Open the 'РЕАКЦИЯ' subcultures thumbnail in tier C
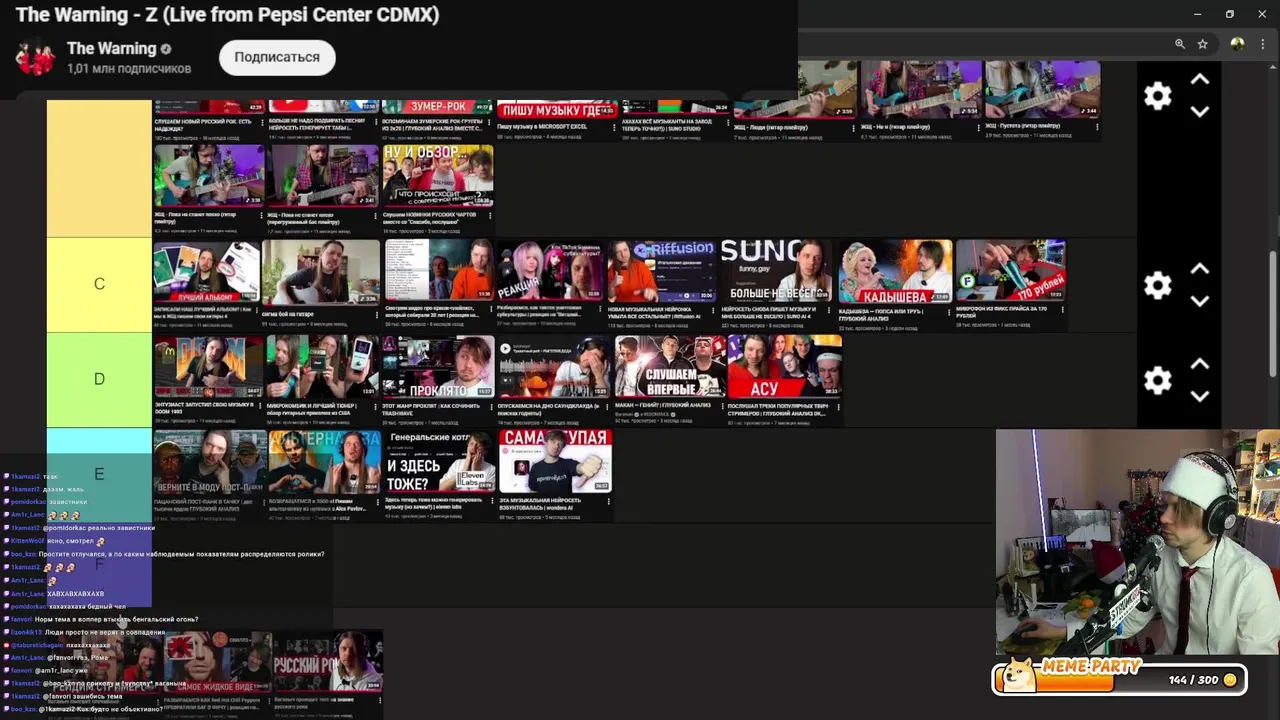The width and height of the screenshot is (1280, 720). (x=551, y=271)
